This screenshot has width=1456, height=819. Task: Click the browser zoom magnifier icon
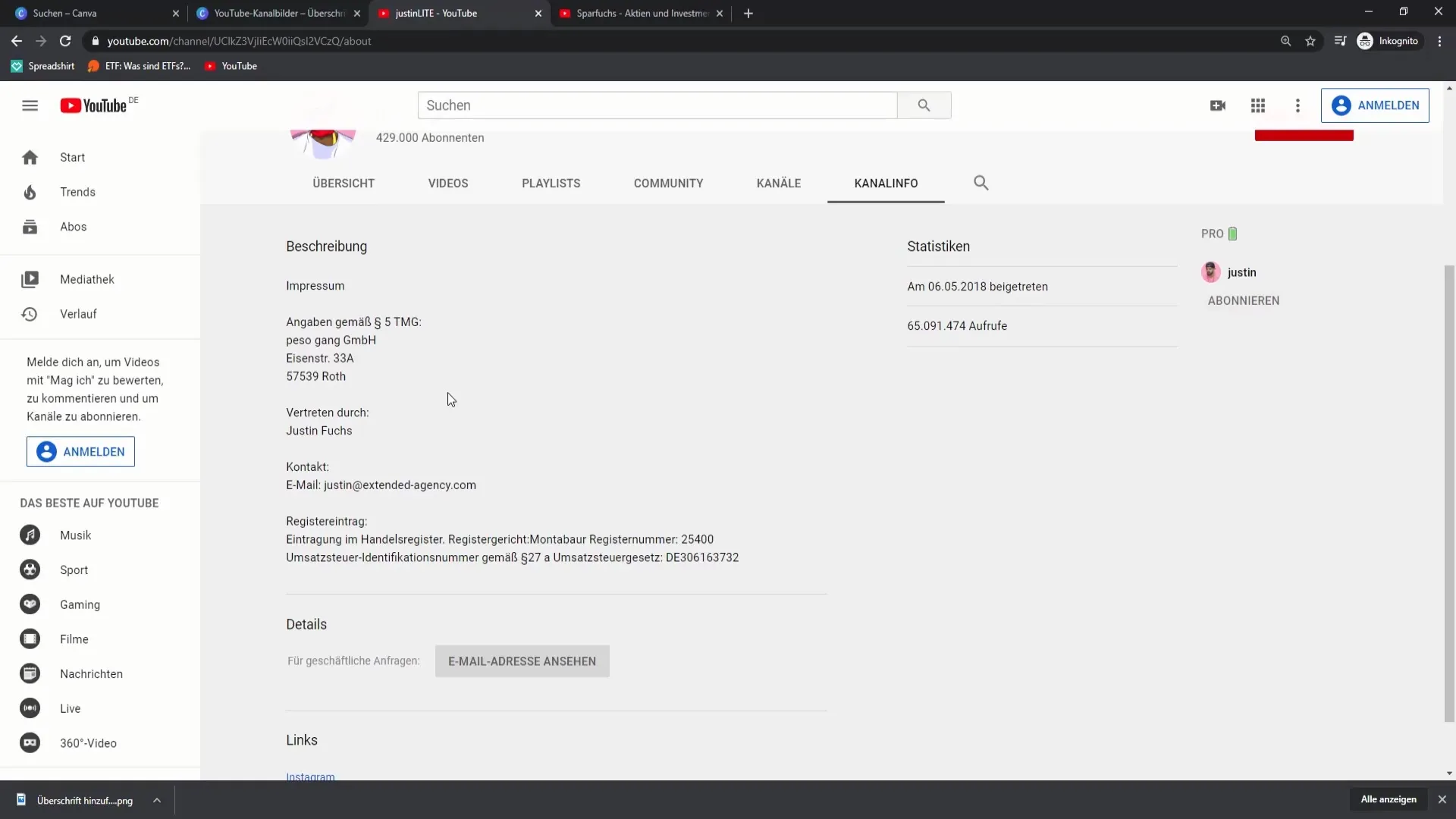[1285, 41]
